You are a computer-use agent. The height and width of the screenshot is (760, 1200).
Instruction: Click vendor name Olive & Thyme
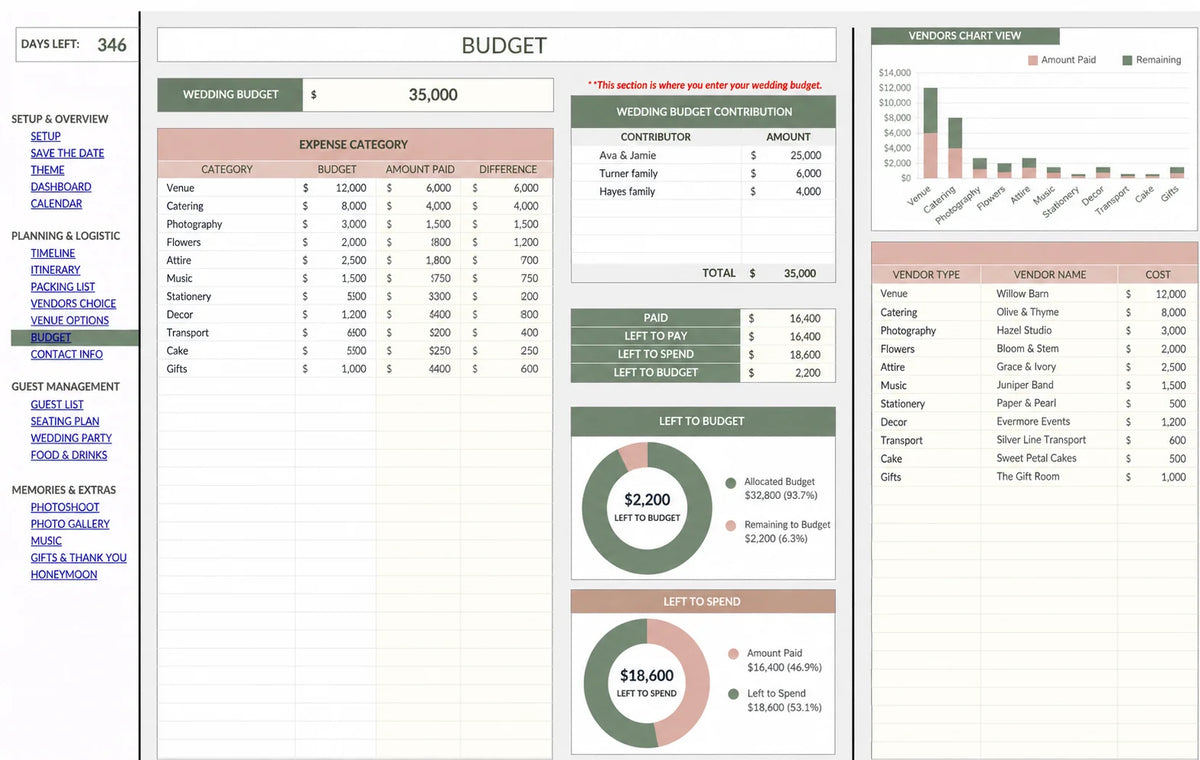1027,312
